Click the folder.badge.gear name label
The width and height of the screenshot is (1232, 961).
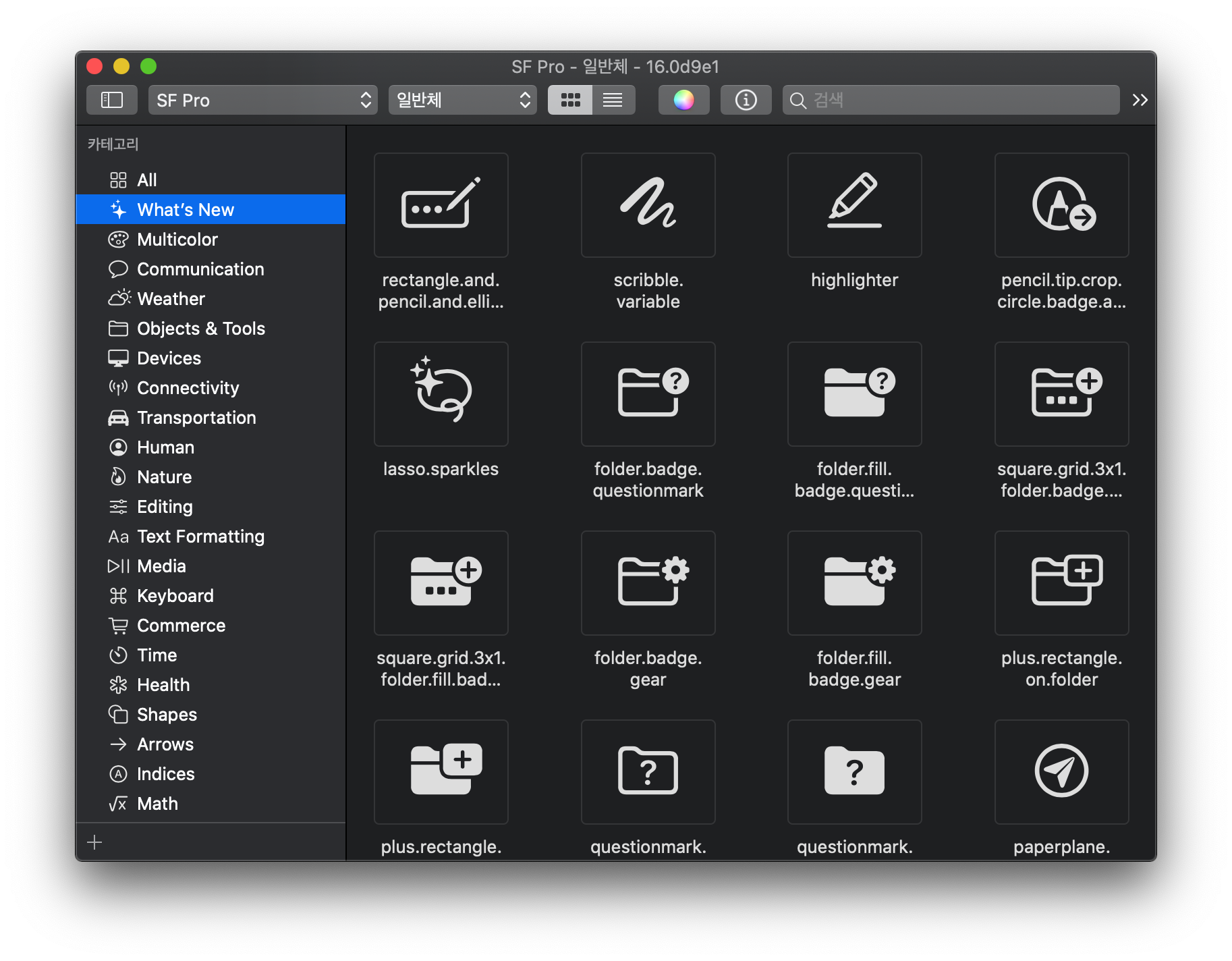[648, 669]
